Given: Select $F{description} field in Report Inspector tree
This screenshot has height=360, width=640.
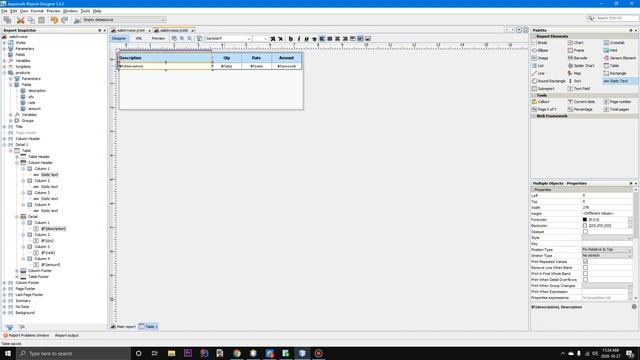Looking at the screenshot, I should pyautogui.click(x=53, y=229).
